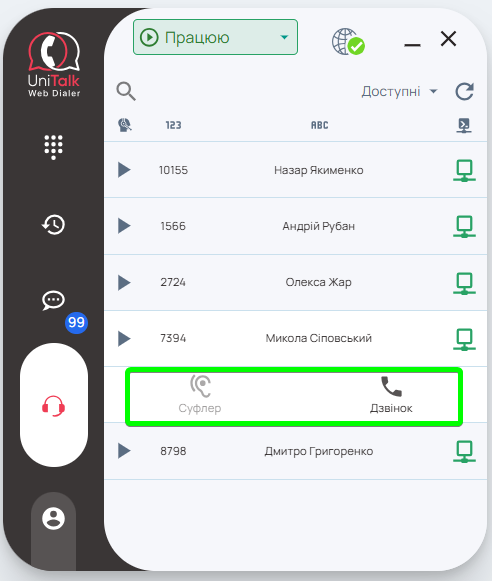This screenshot has width=492, height=581.
Task: Open chat messages with 99 badge
Action: pos(53,300)
